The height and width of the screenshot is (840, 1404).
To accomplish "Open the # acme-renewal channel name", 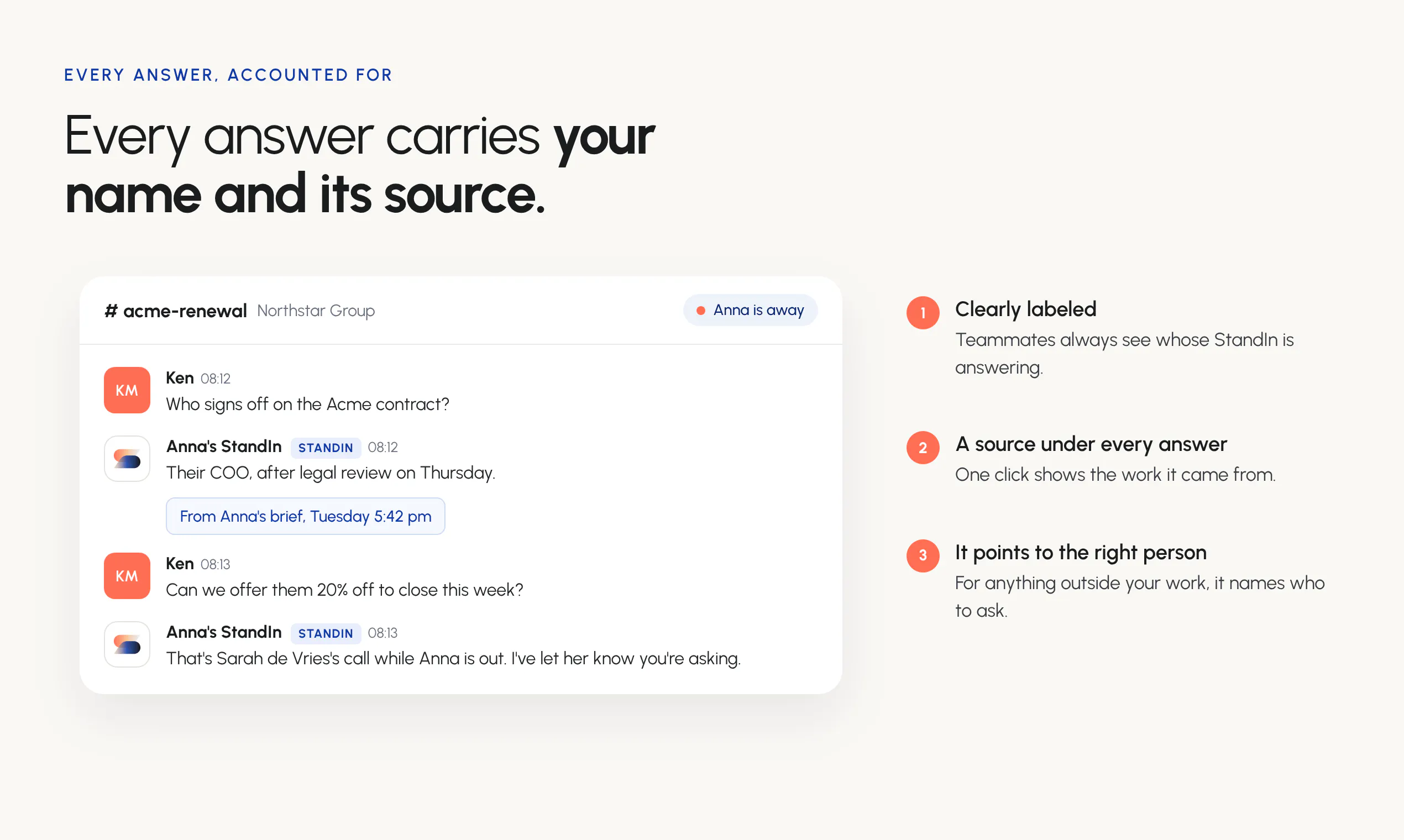I will 176,311.
